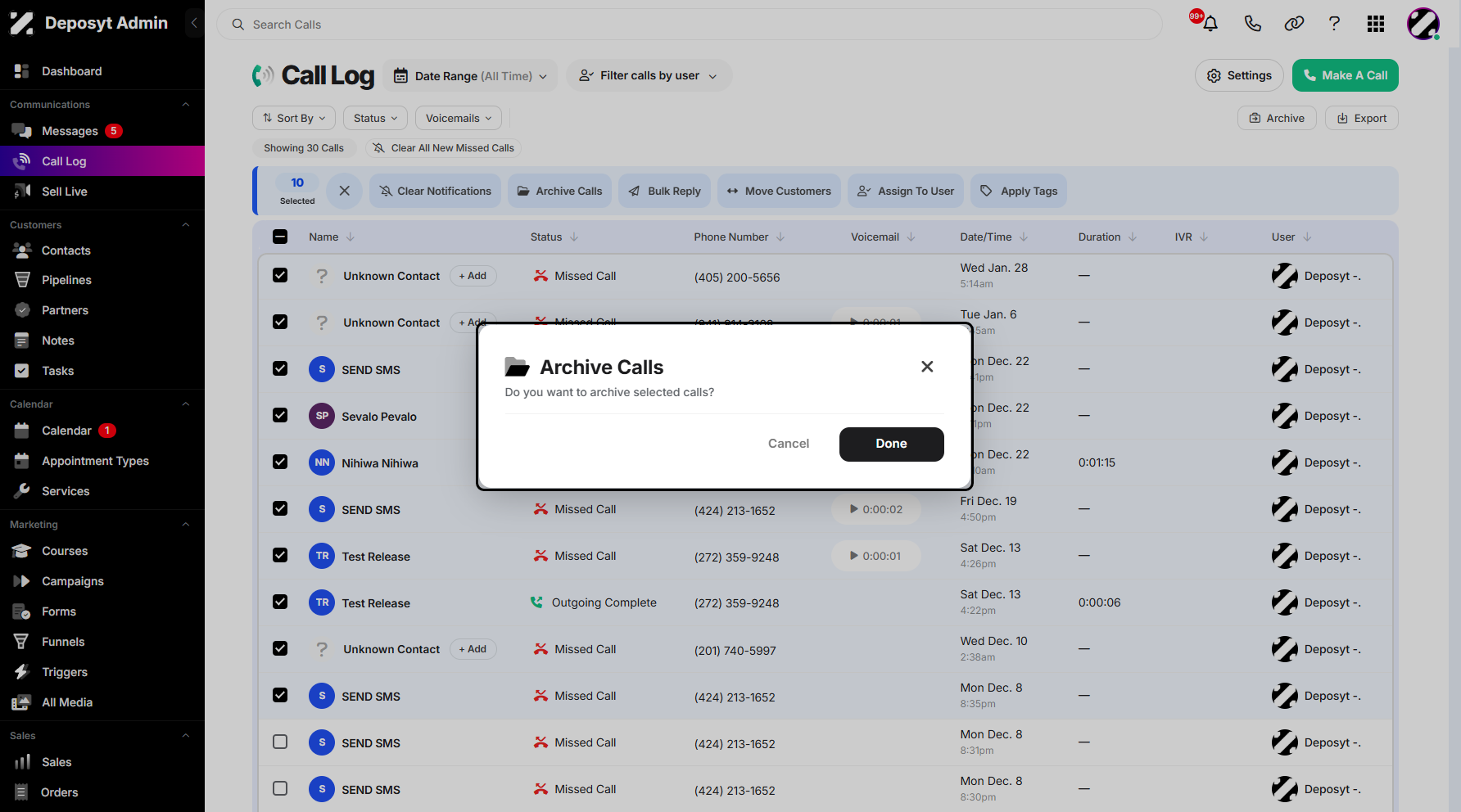The image size is (1461, 812).
Task: Uncheck the (405) 200-5656 call row
Action: point(280,275)
